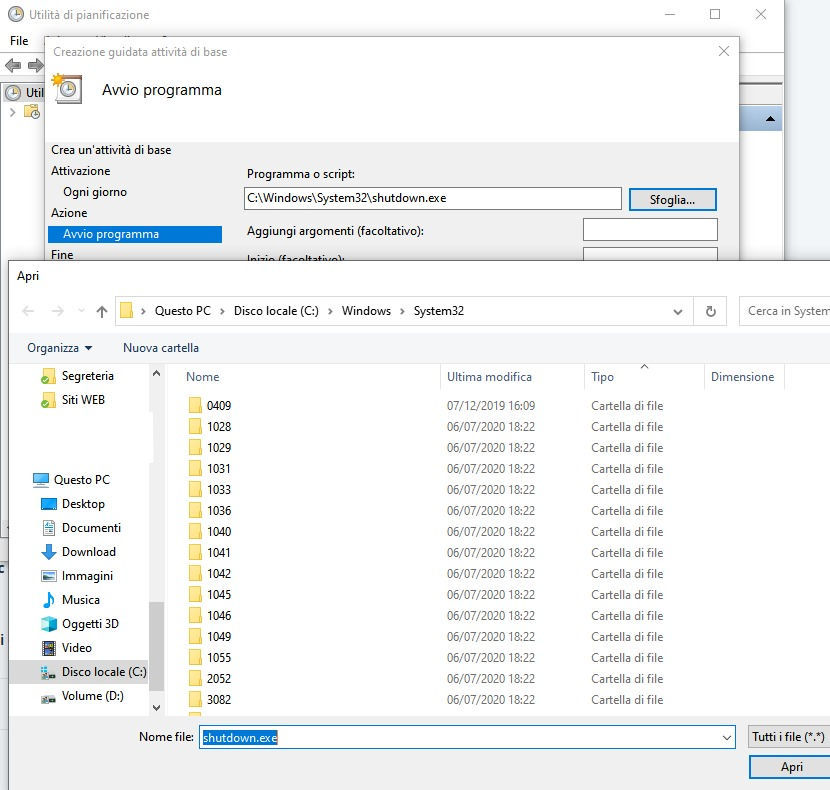Select Immagini in navigation pane
The height and width of the screenshot is (790, 830).
[77, 576]
